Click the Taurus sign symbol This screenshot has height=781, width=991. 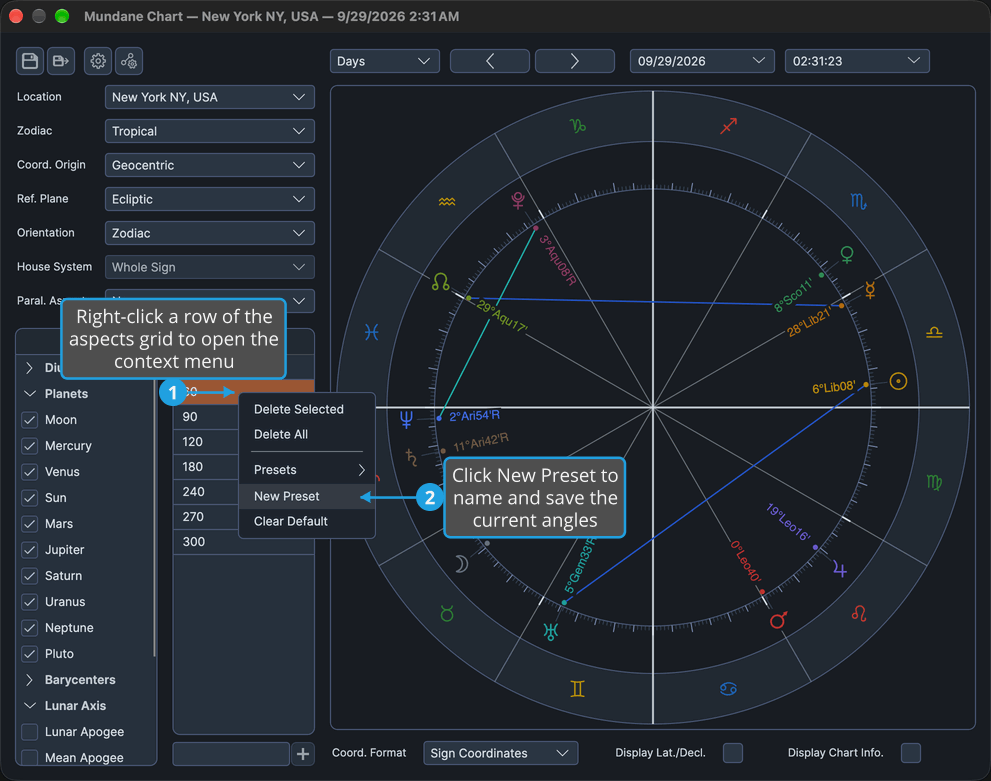pyautogui.click(x=447, y=614)
